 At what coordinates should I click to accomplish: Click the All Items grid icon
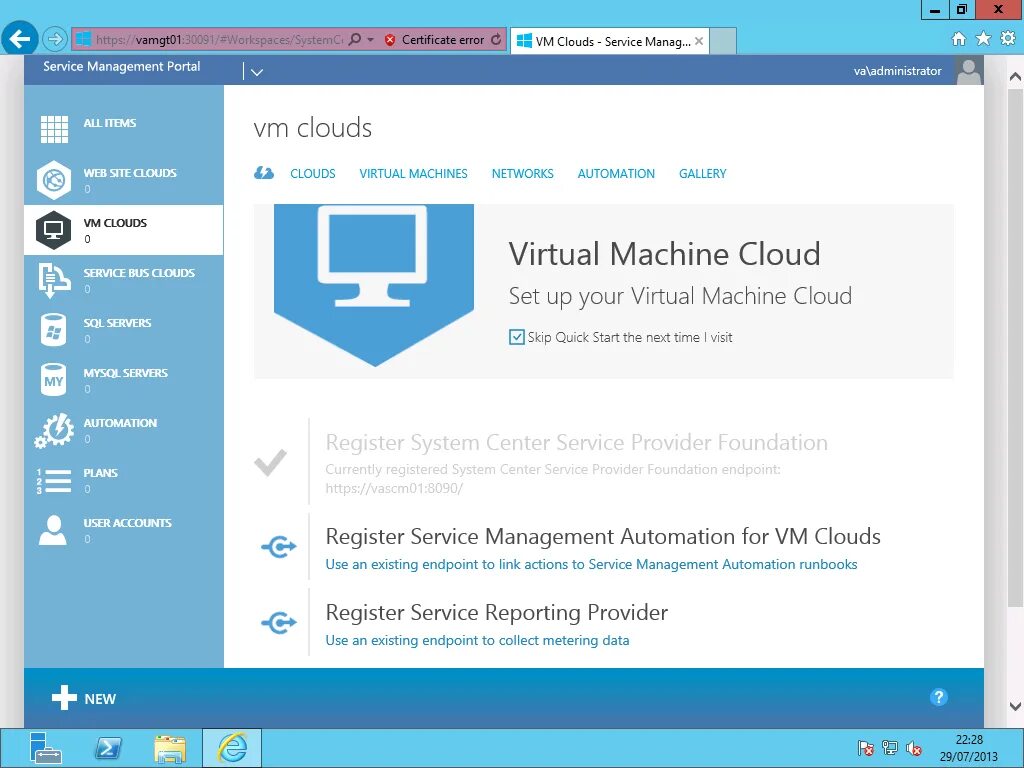click(54, 129)
